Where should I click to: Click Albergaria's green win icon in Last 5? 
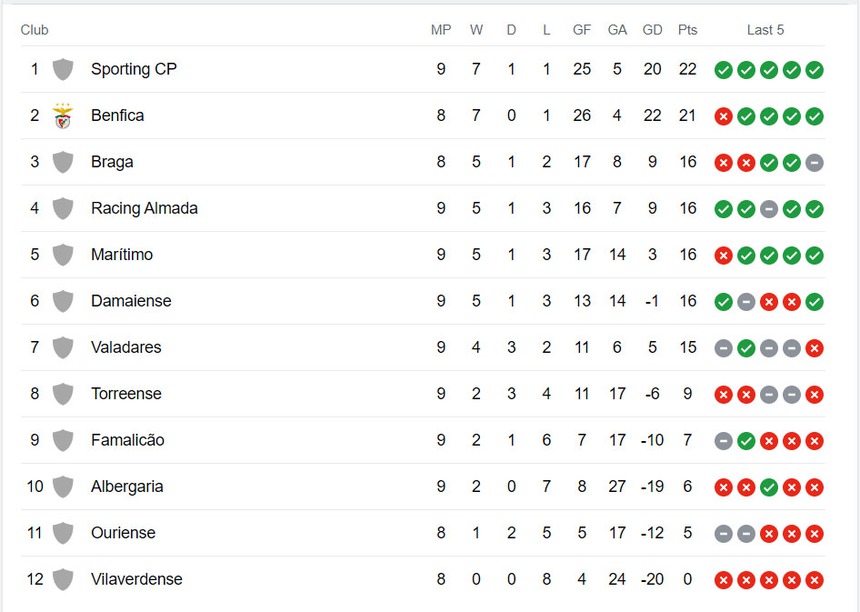[769, 487]
